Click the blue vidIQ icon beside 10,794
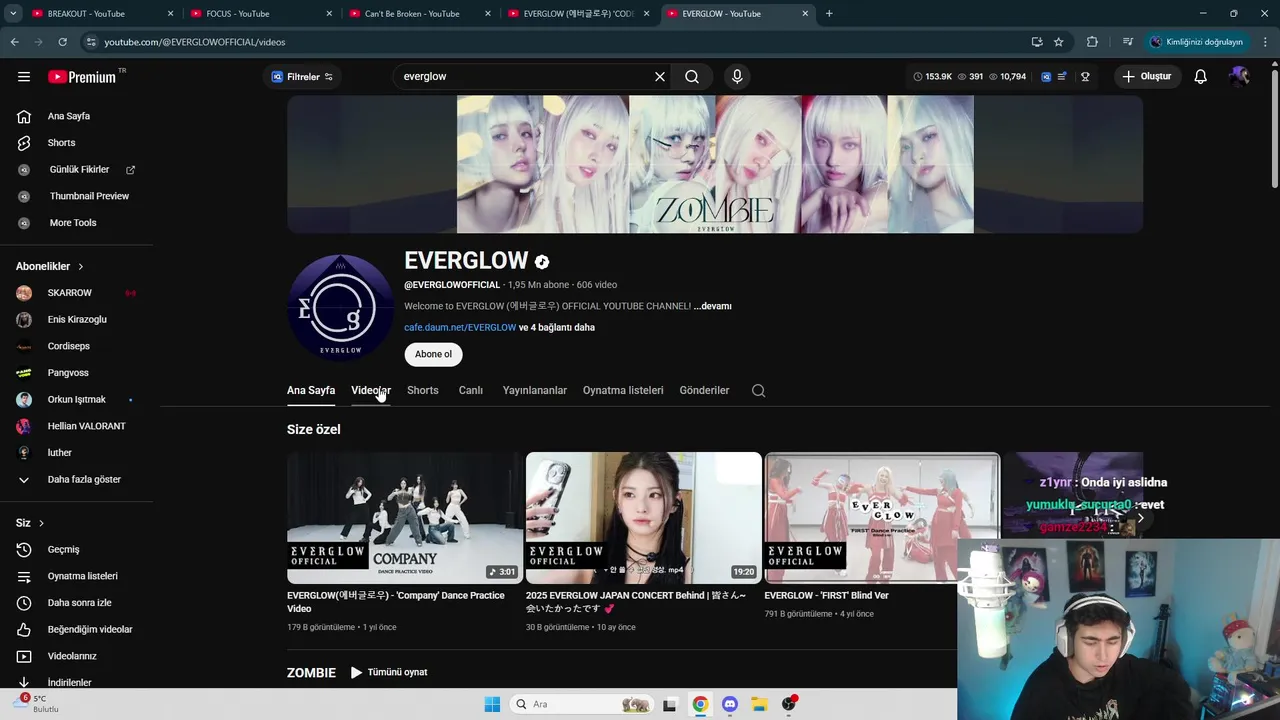 coord(1046,77)
